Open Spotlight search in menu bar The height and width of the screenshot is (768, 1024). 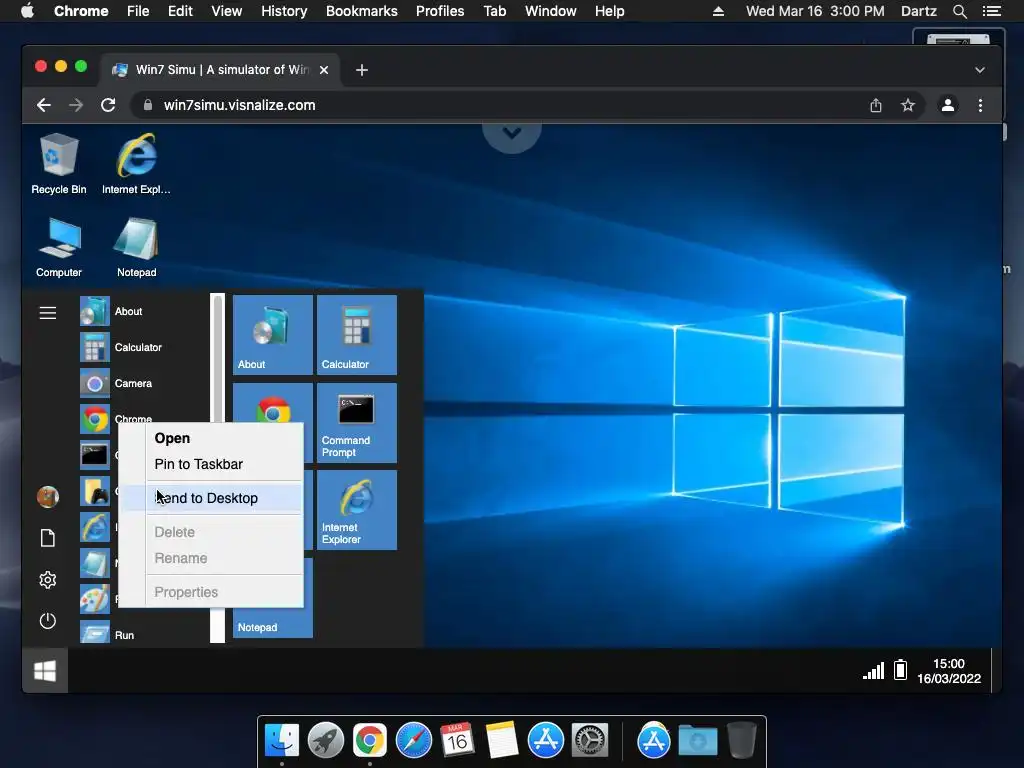coord(959,11)
